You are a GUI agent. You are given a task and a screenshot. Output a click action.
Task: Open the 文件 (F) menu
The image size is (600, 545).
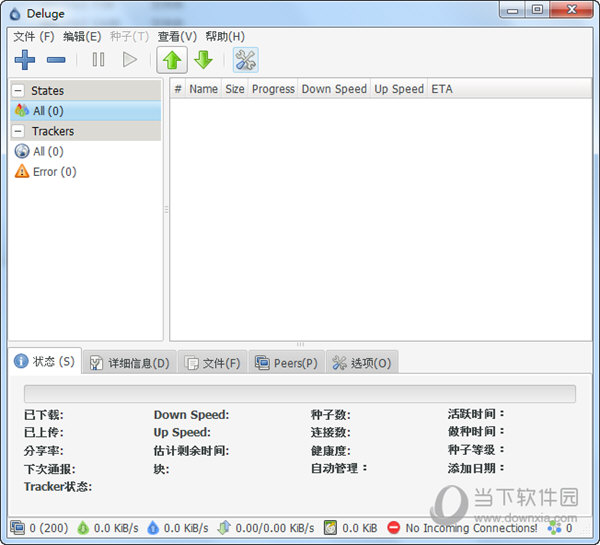click(x=34, y=37)
